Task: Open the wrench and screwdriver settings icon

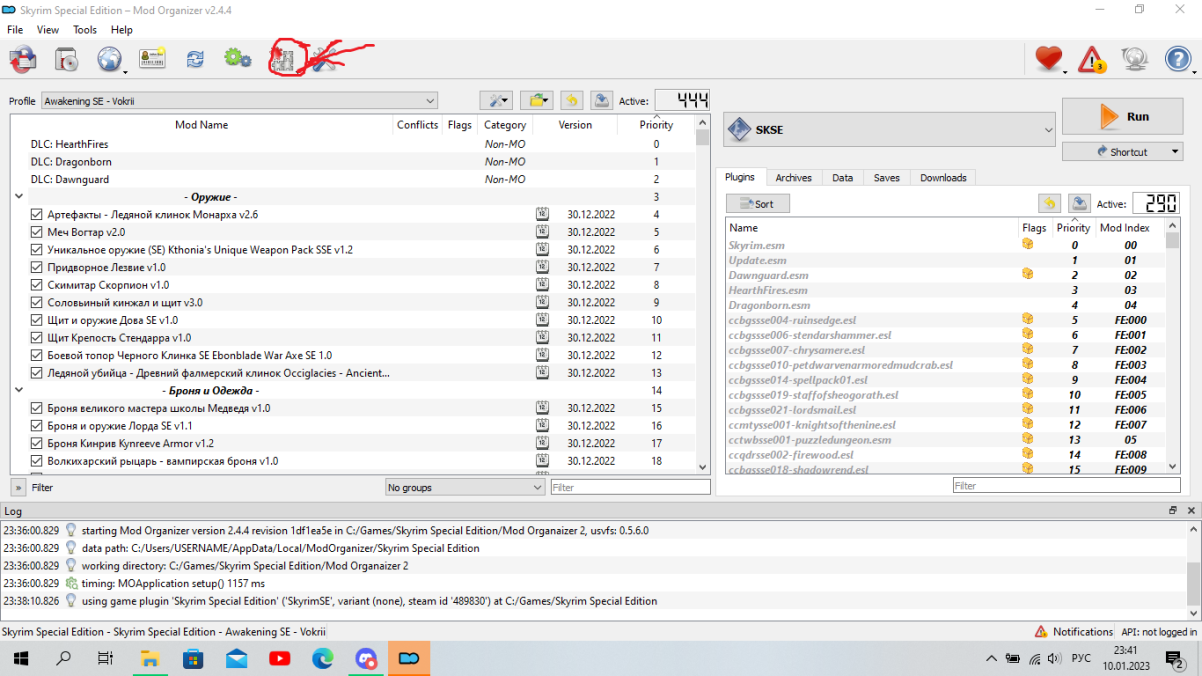Action: click(323, 61)
